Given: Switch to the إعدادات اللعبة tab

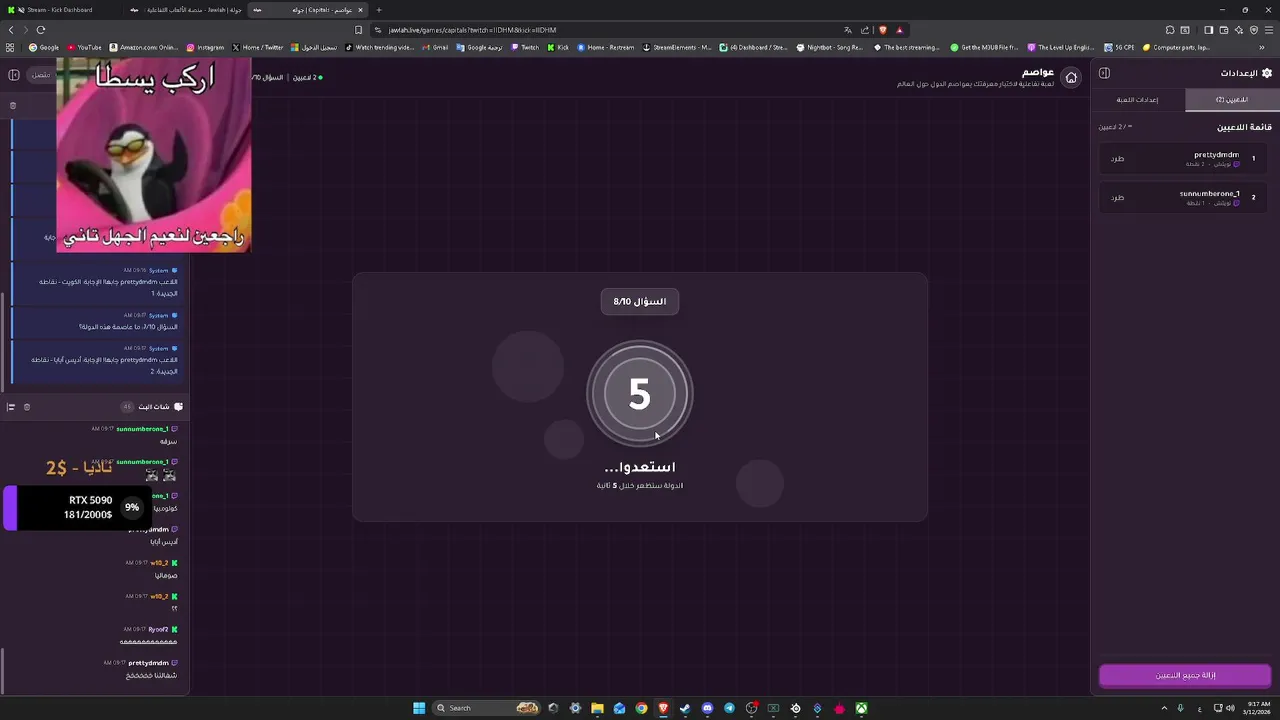Looking at the screenshot, I should (x=1138, y=100).
